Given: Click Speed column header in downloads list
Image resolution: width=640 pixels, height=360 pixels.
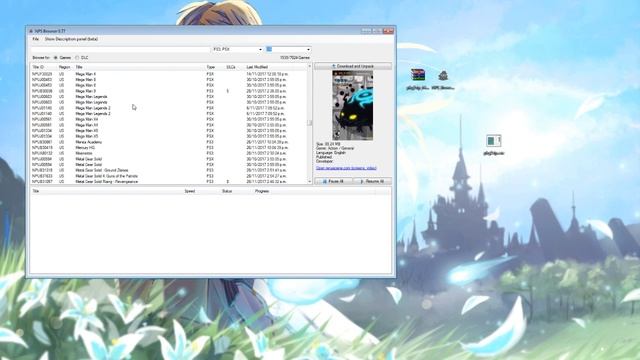Looking at the screenshot, I should [x=190, y=191].
